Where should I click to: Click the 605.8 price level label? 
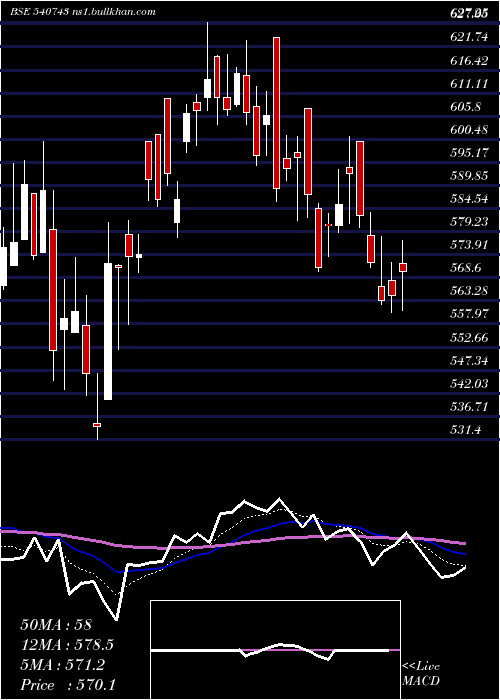pyautogui.click(x=465, y=107)
